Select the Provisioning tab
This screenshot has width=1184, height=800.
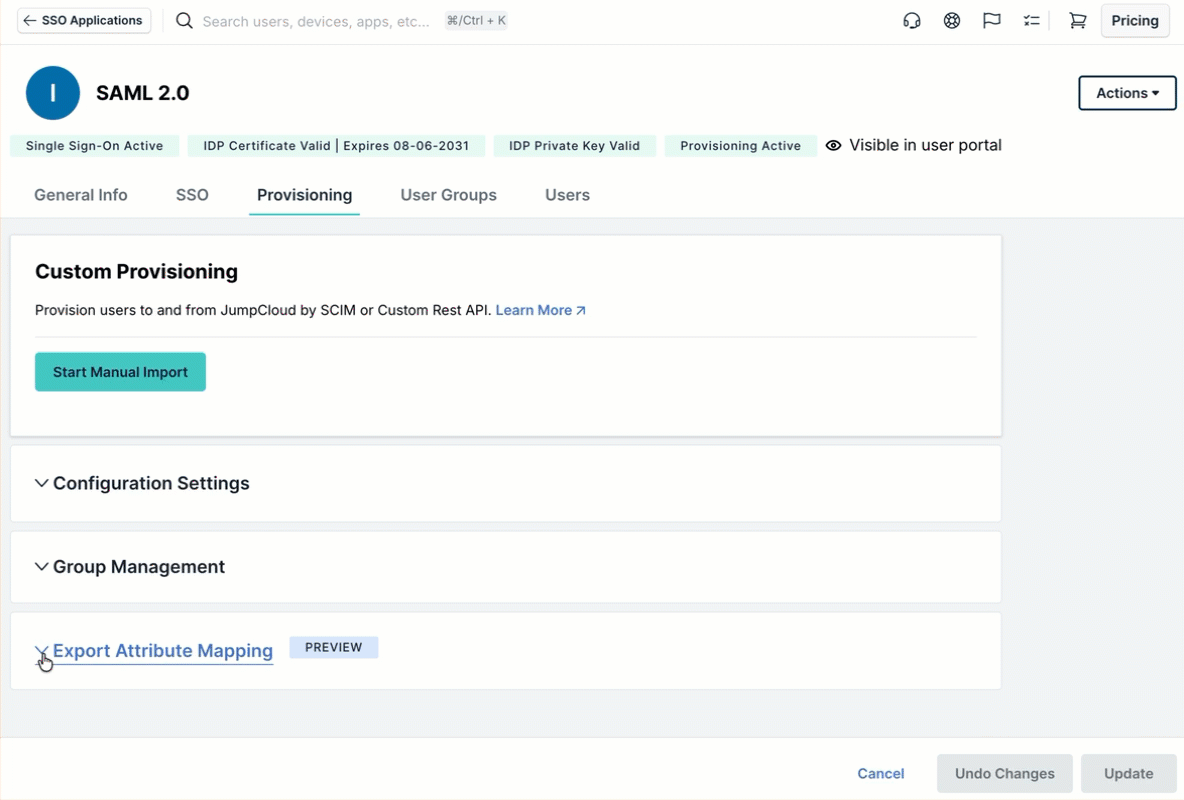[304, 195]
